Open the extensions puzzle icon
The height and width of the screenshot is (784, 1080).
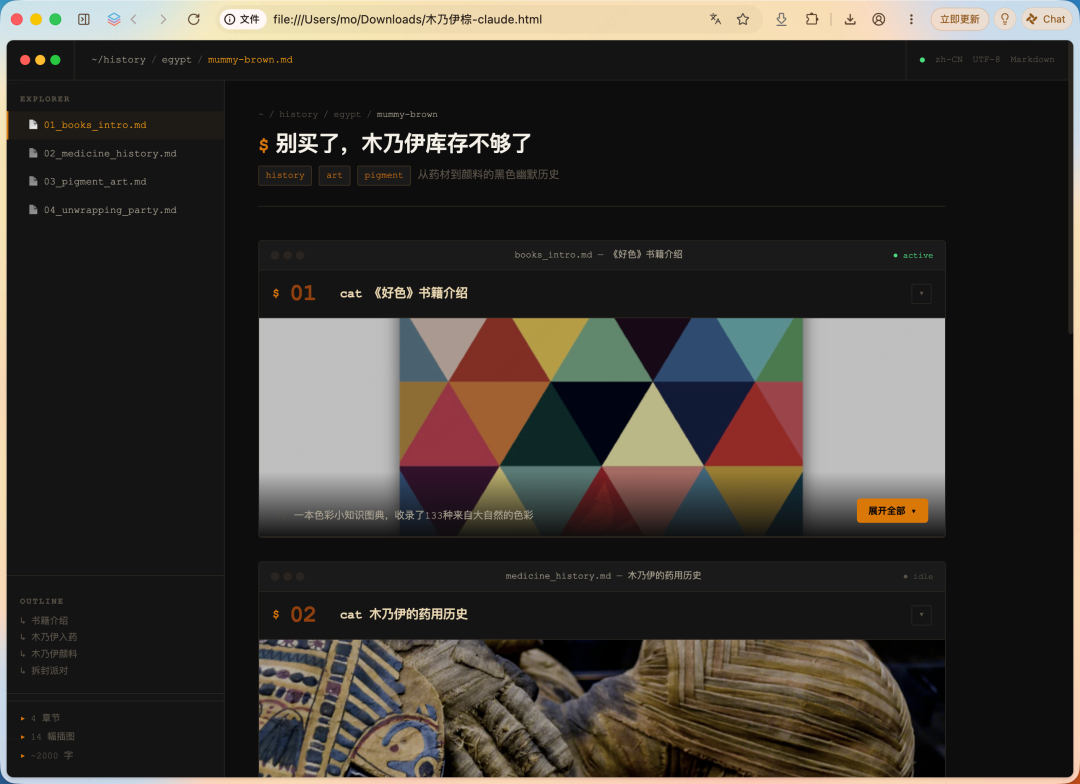pyautogui.click(x=811, y=19)
